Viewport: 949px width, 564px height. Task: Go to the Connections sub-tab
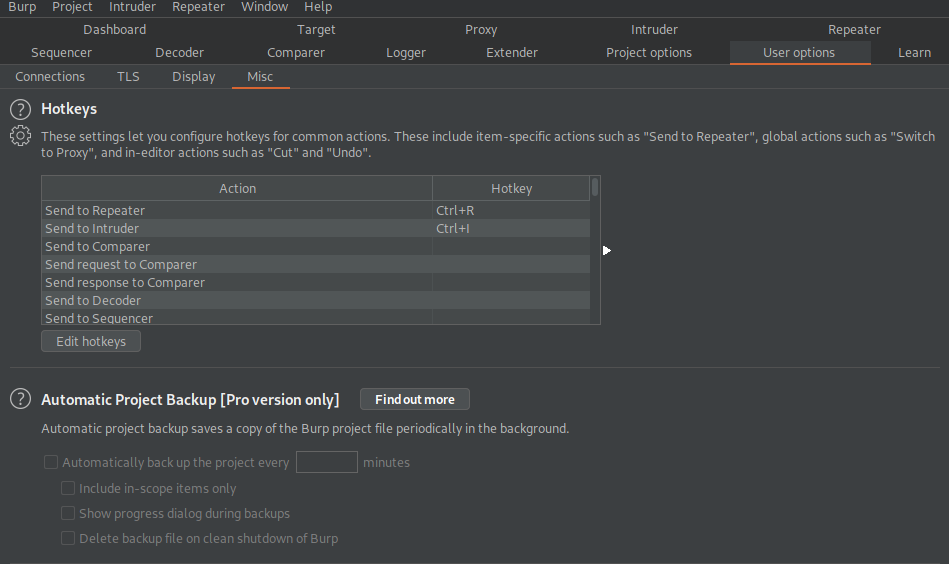pos(50,77)
